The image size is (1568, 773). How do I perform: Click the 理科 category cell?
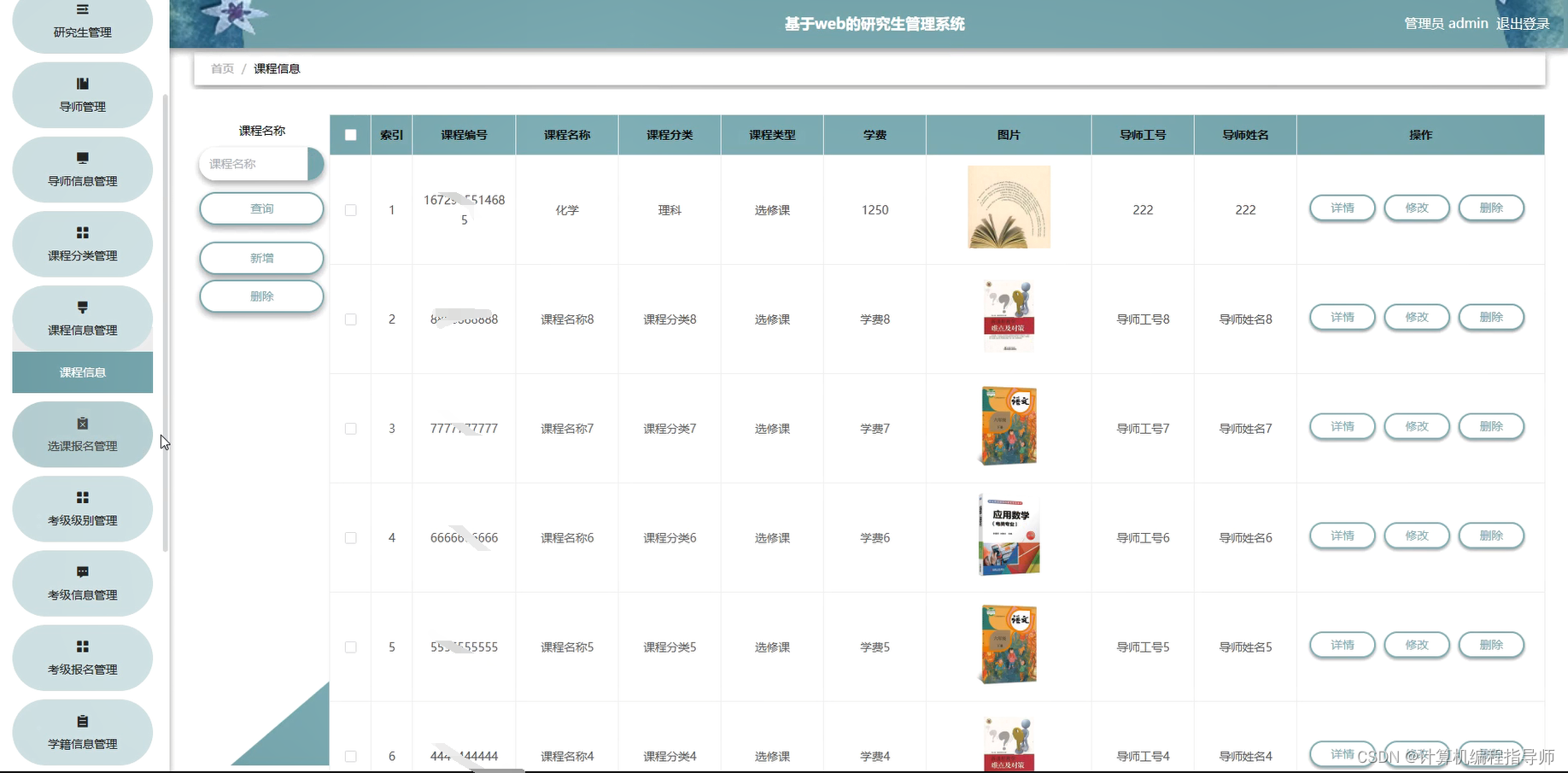point(670,210)
